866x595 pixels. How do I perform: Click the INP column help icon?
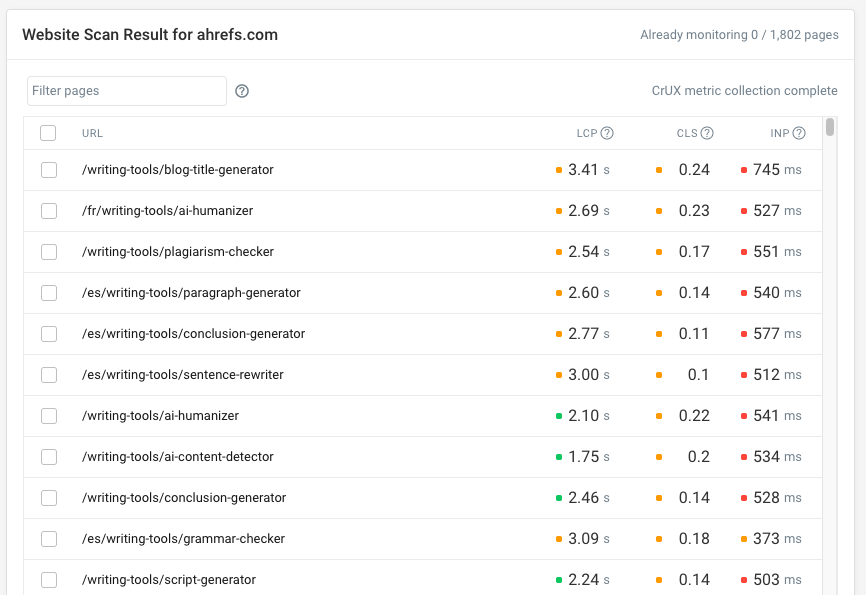800,133
